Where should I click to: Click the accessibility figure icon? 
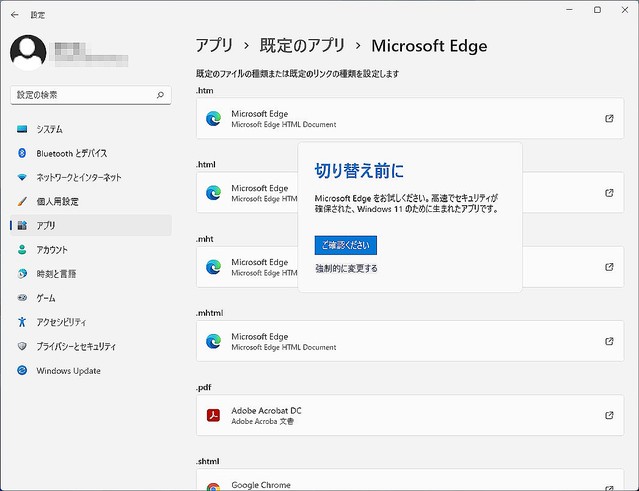pos(22,322)
